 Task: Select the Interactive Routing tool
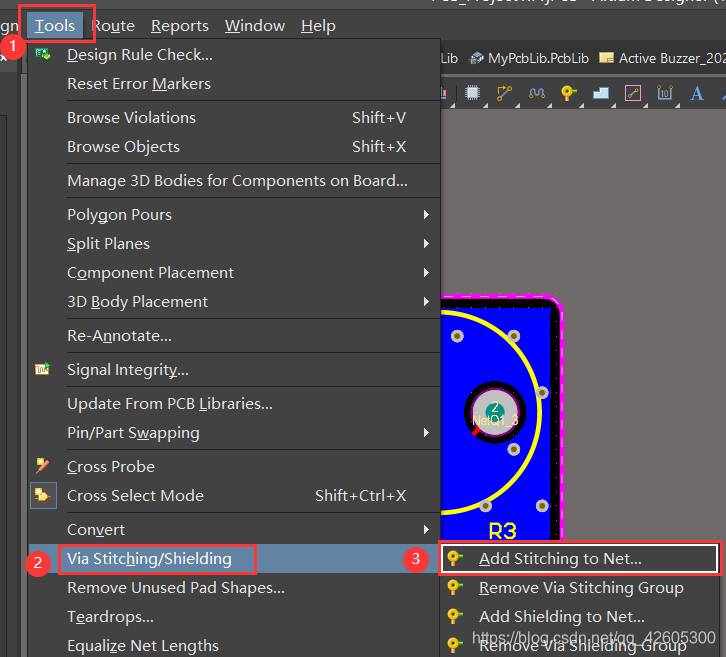pos(504,93)
